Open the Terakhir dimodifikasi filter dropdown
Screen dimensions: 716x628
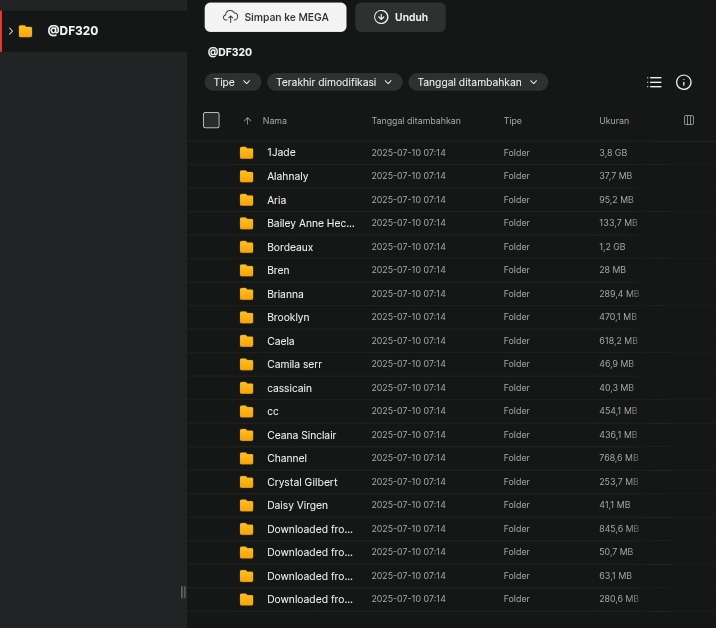334,82
